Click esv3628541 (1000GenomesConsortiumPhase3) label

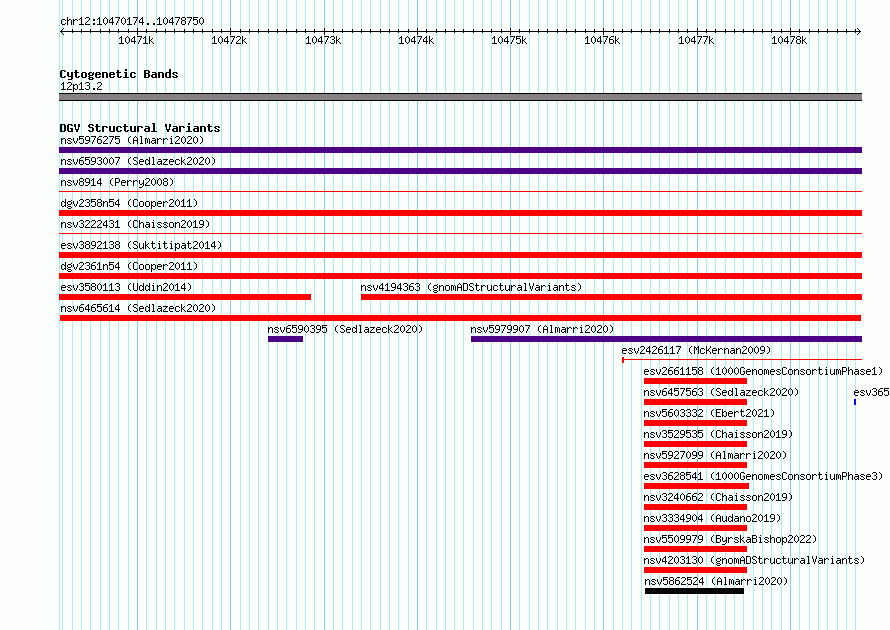(x=763, y=476)
